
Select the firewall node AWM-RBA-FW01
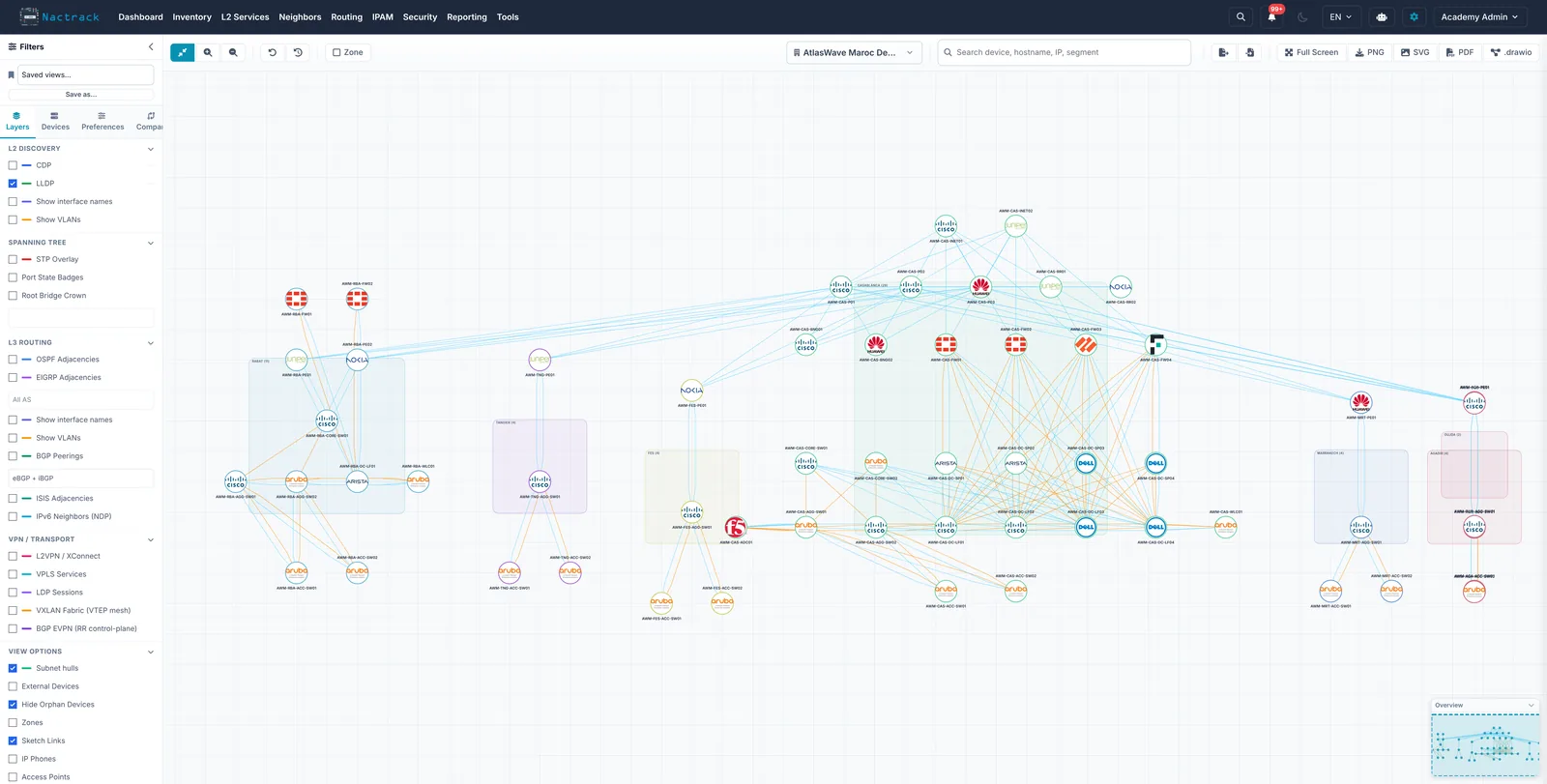click(x=296, y=299)
